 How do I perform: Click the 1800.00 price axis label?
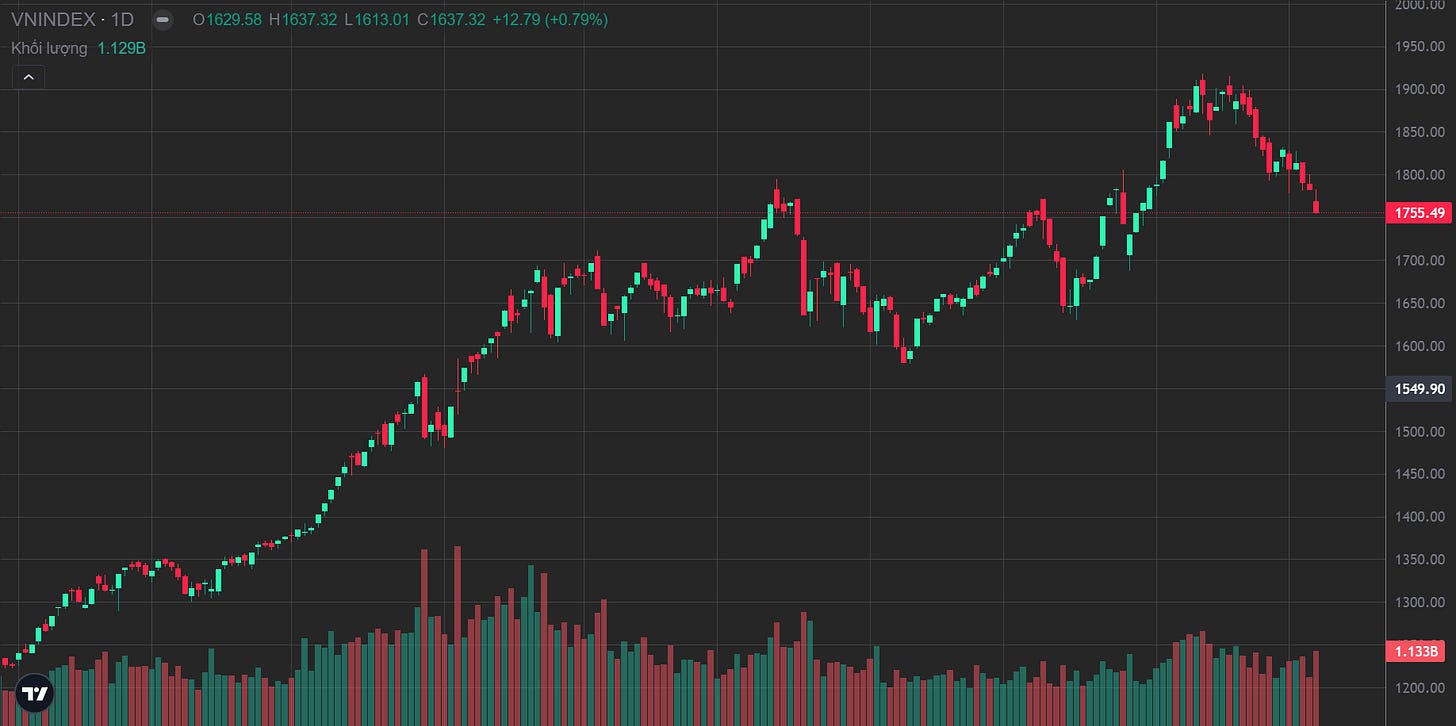pos(1422,175)
